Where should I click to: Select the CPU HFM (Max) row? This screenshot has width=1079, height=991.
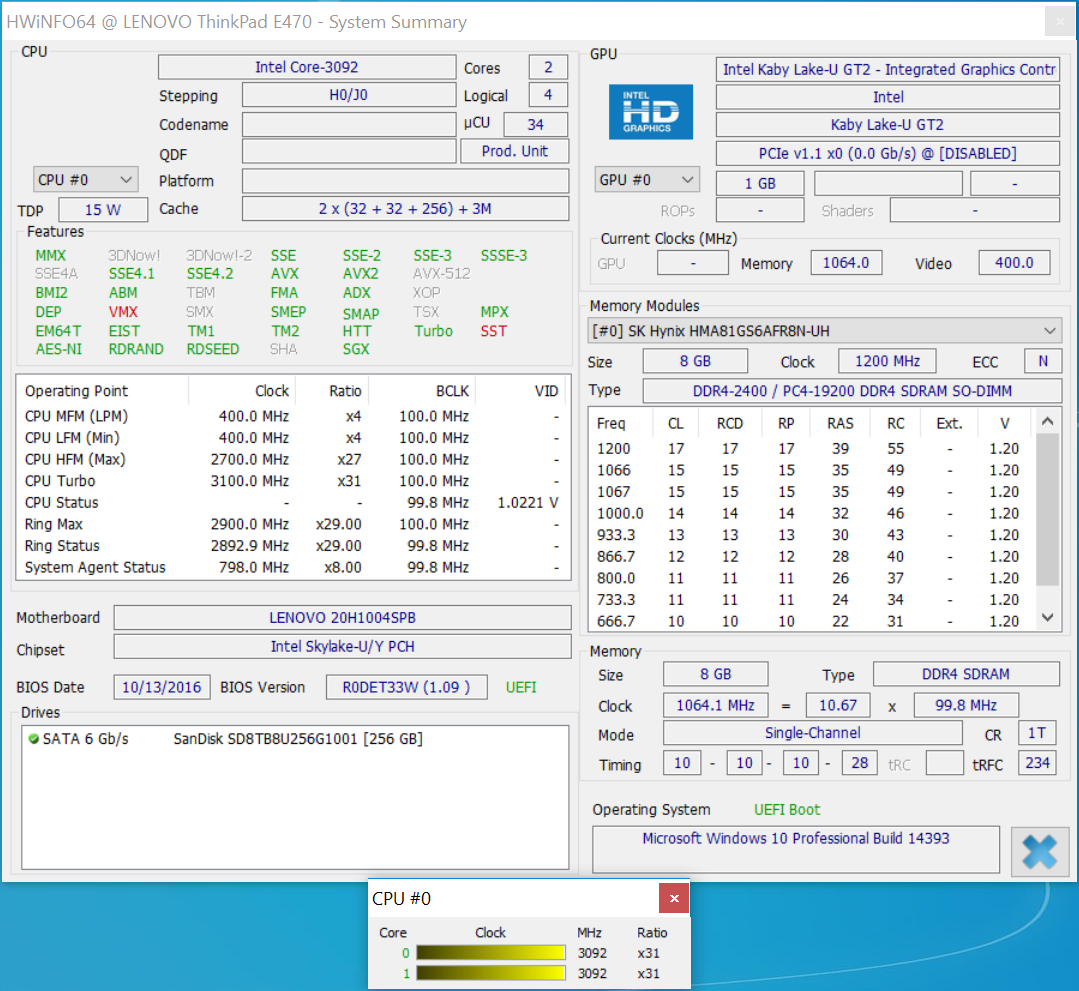294,459
